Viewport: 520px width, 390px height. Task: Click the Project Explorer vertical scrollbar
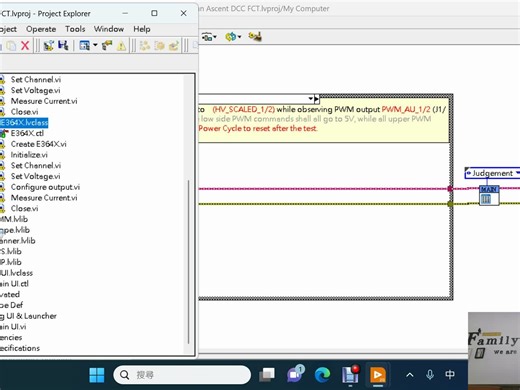point(189,262)
